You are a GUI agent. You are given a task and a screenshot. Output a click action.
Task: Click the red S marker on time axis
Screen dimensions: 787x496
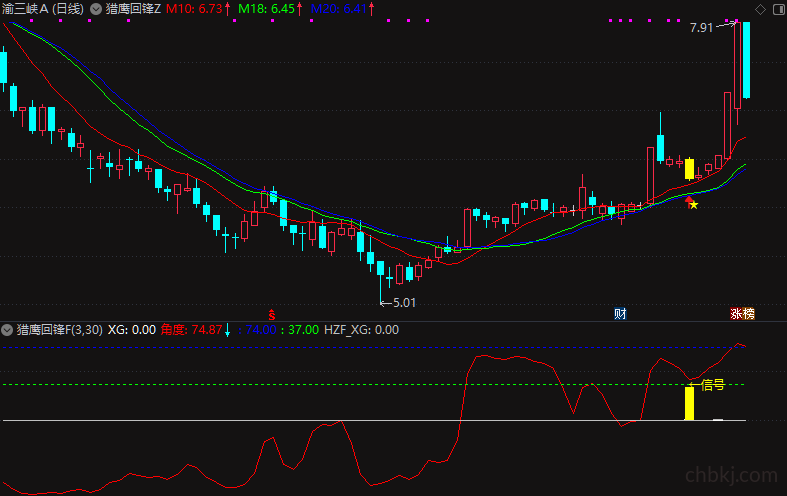click(272, 315)
